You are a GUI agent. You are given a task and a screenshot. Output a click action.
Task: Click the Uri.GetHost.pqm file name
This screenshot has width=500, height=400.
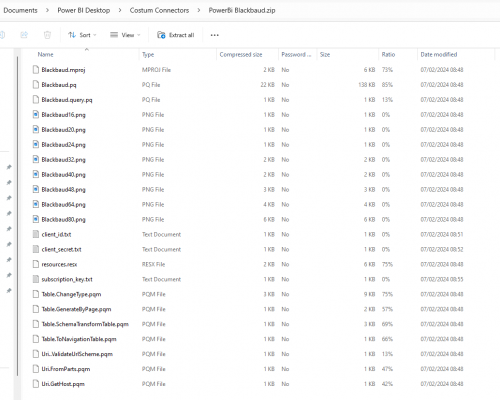click(x=63, y=384)
